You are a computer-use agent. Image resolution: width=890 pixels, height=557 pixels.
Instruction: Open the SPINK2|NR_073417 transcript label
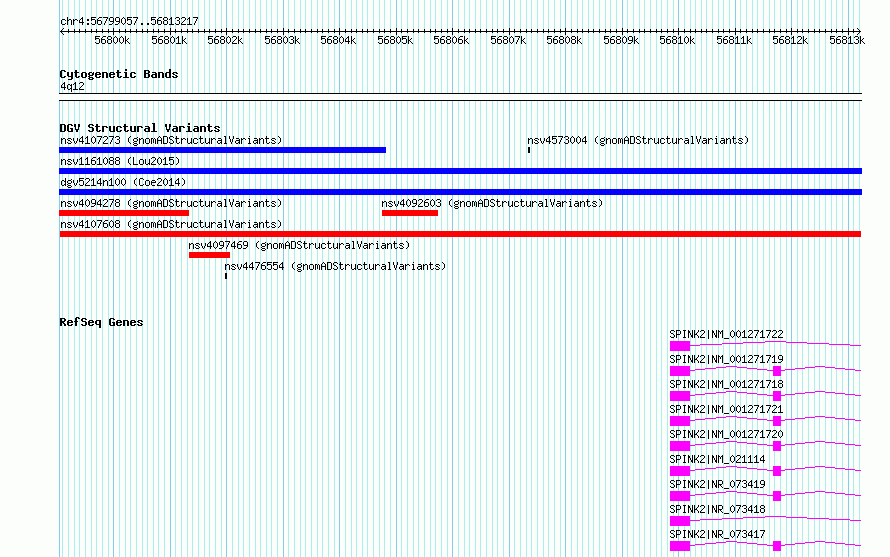point(717,534)
